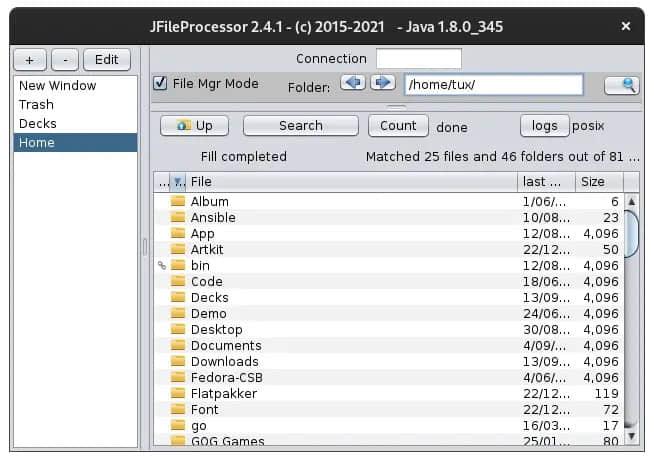Open the logs button
Screen dimensions: 654x461
(x=544, y=126)
